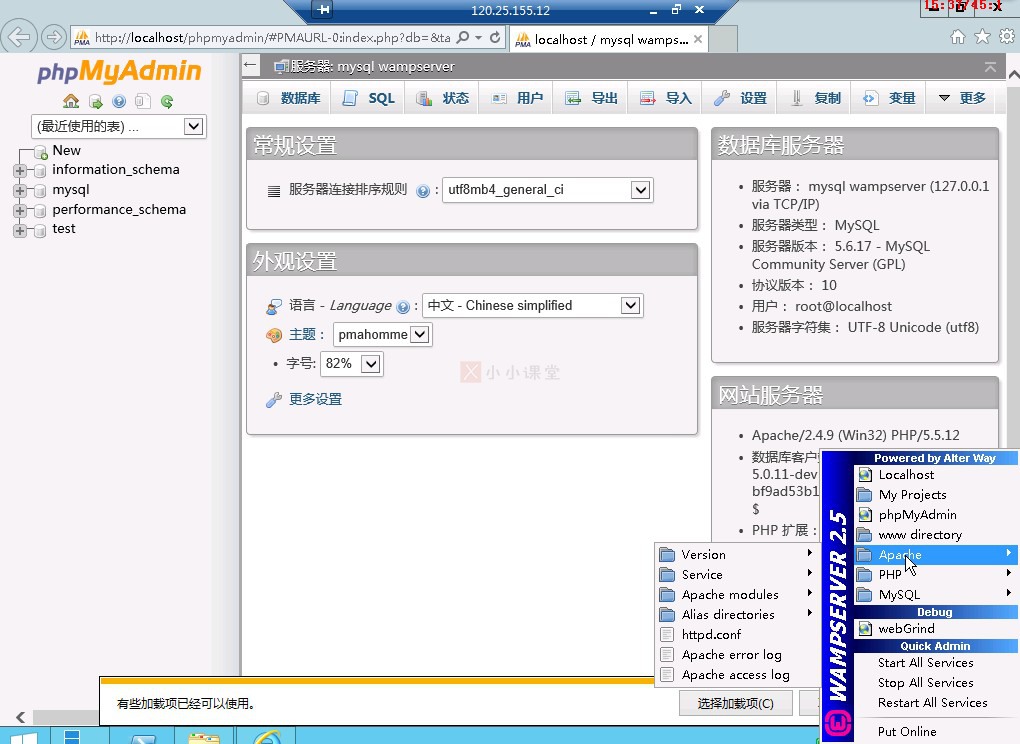
Task: Open httpd.conf from Apache menu
Action: coord(736,635)
